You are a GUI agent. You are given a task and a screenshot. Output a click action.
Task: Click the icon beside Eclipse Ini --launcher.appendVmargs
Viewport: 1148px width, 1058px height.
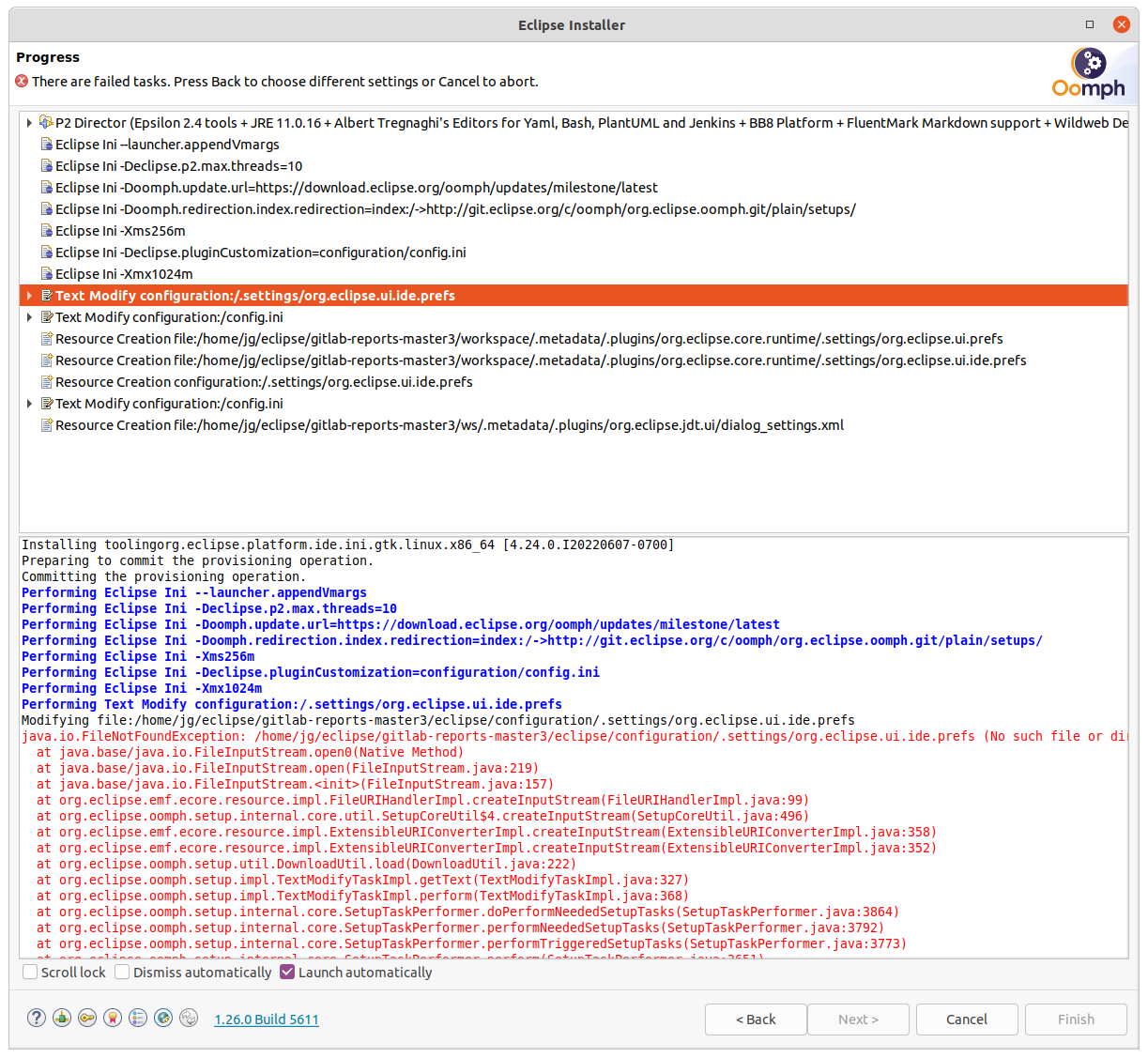click(46, 144)
